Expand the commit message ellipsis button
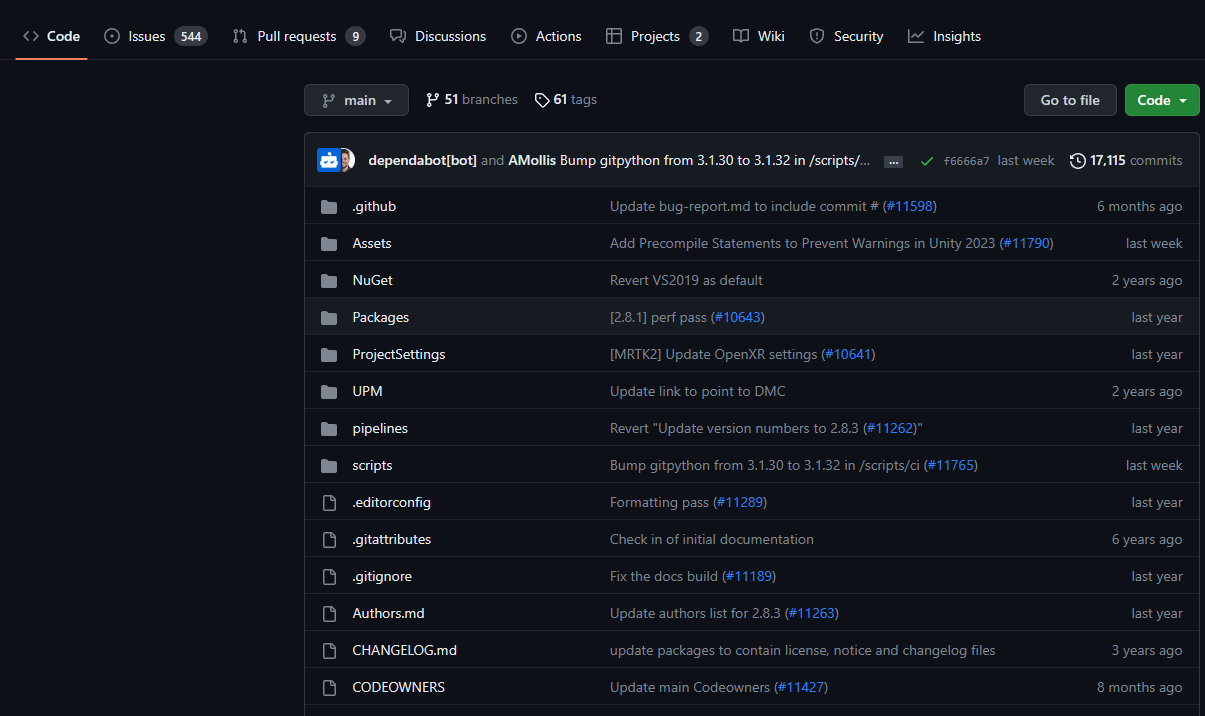The image size is (1205, 716). tap(894, 161)
